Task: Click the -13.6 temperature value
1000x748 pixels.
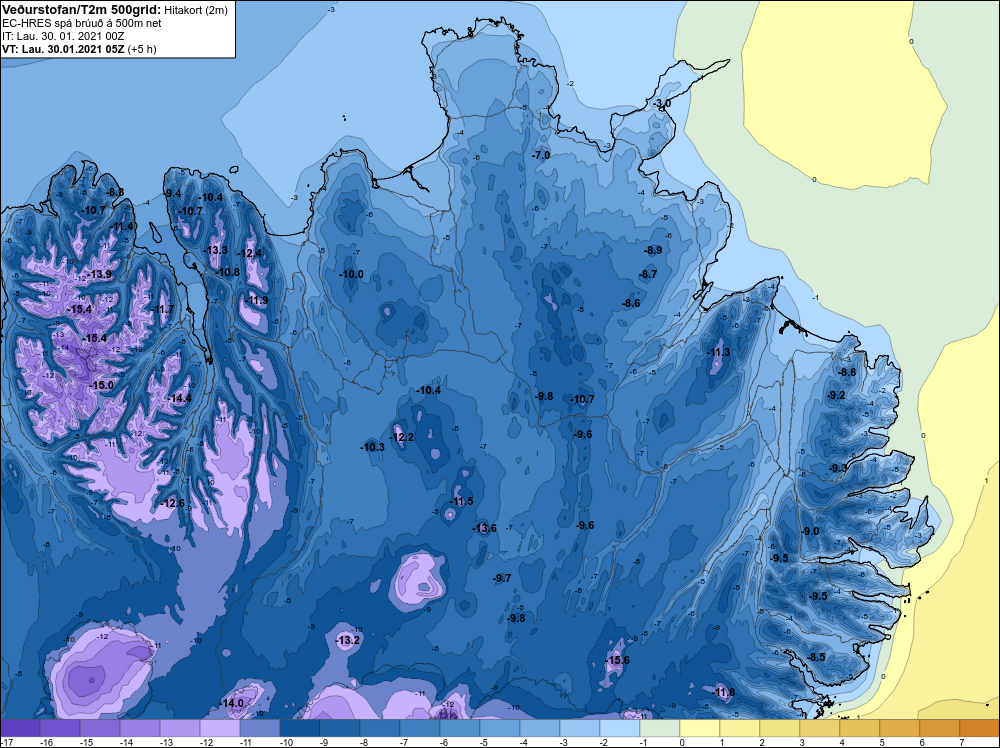Action: click(x=485, y=528)
